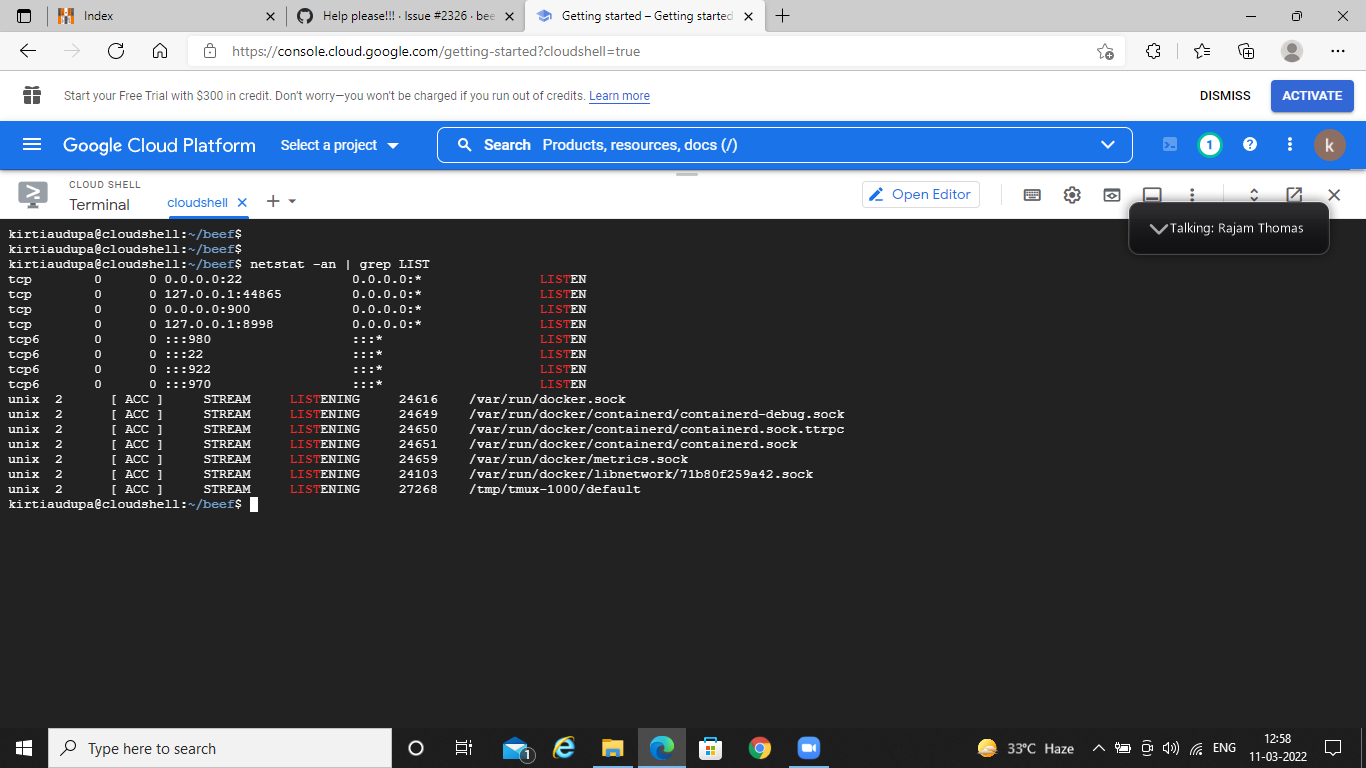Minimize the Cloud Shell terminal panel
The image size is (1366, 768).
coord(1152,195)
